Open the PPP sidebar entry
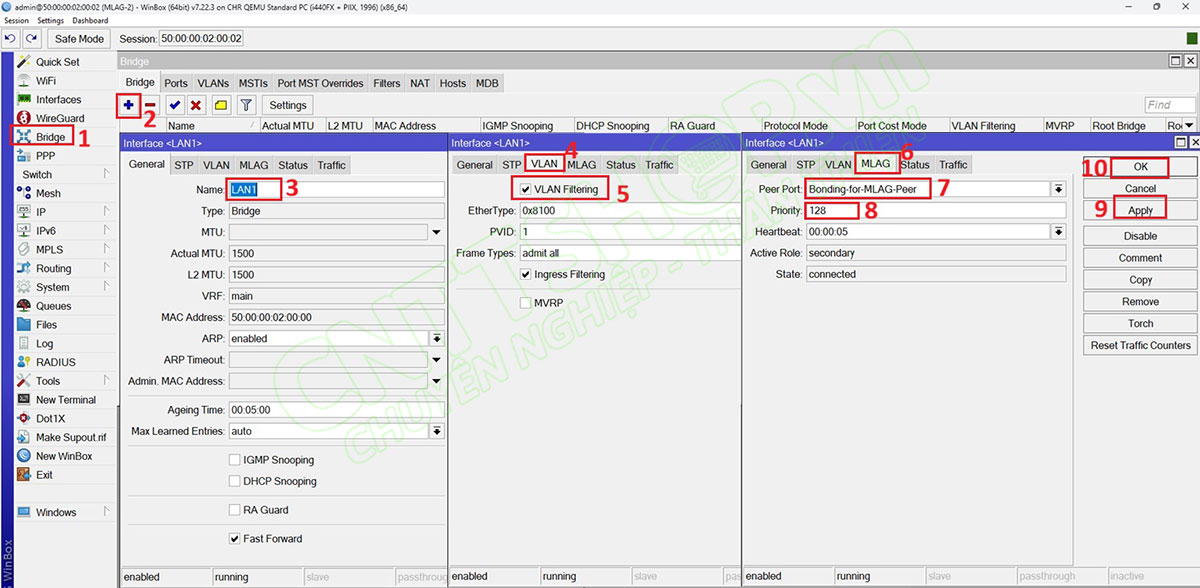Screen dimensions: 1200x588 (x=45, y=156)
